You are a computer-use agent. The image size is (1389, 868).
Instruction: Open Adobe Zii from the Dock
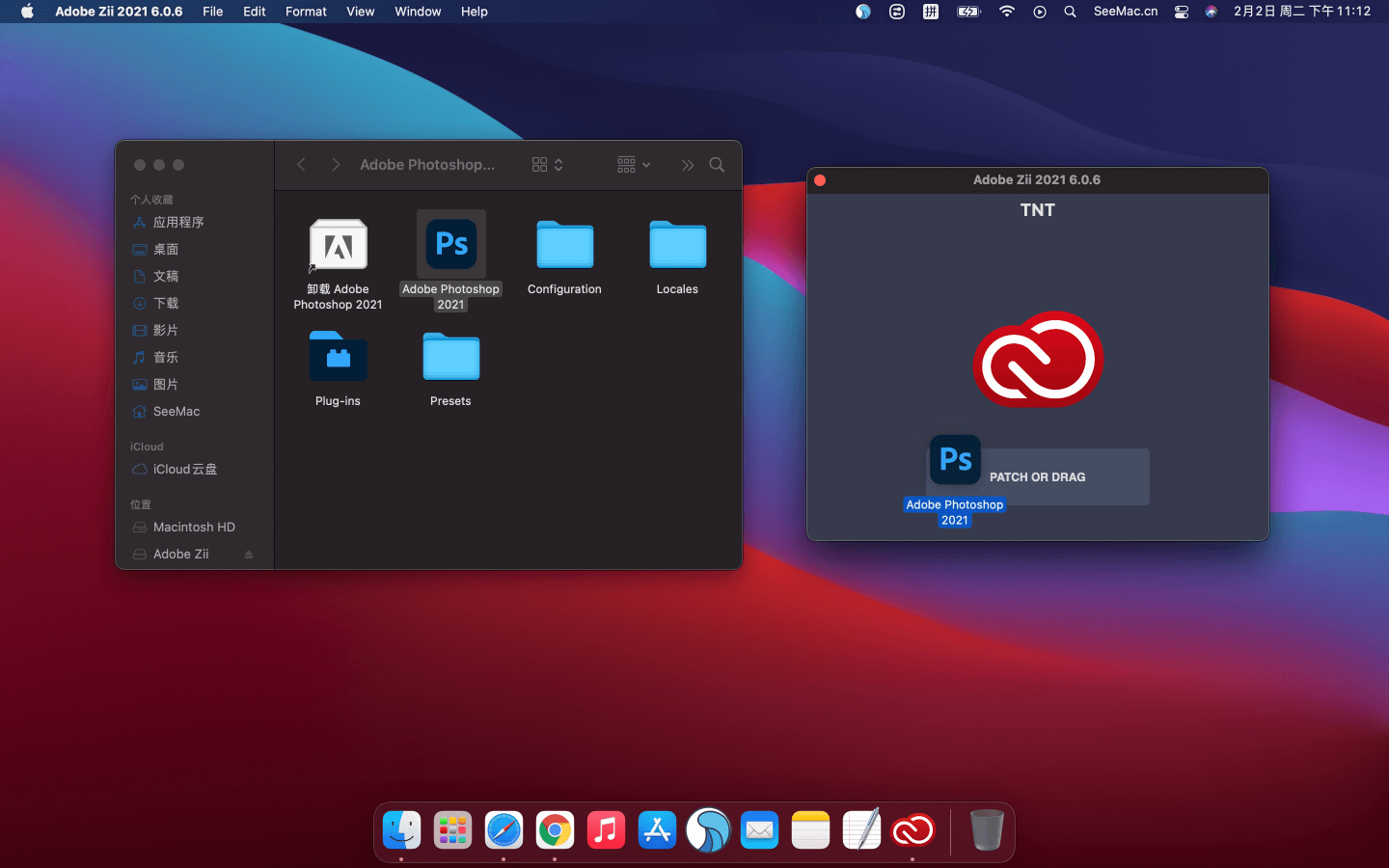912,830
